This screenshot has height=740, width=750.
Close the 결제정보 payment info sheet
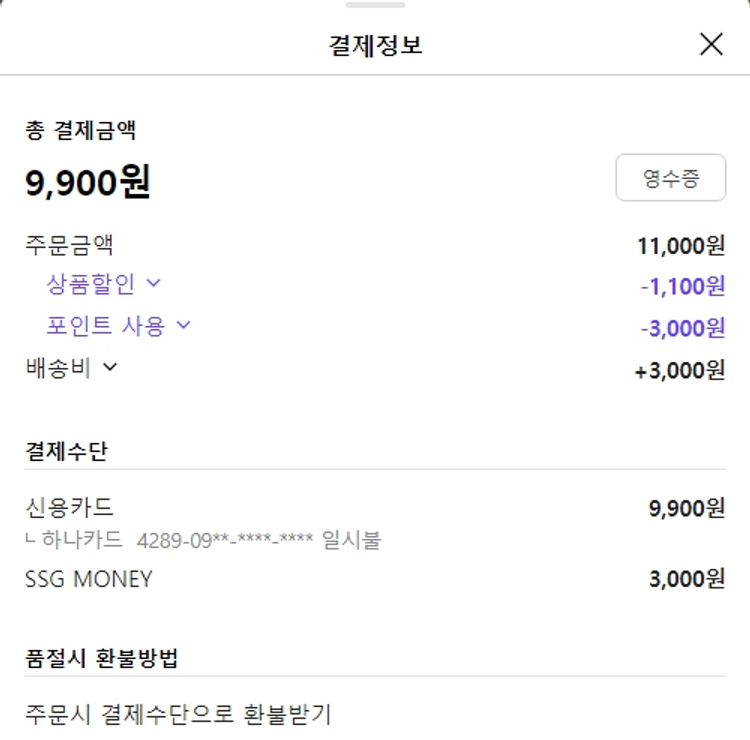pyautogui.click(x=711, y=44)
